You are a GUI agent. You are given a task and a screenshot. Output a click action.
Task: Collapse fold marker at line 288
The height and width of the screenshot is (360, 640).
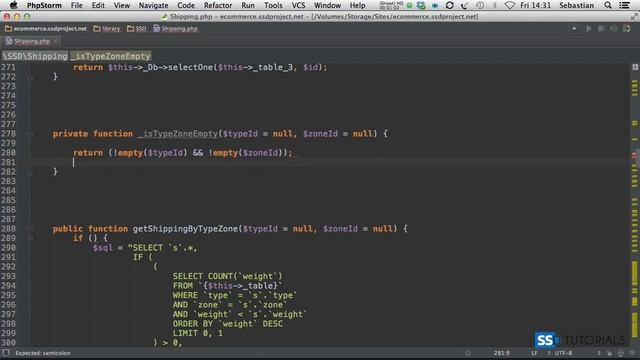coord(30,229)
